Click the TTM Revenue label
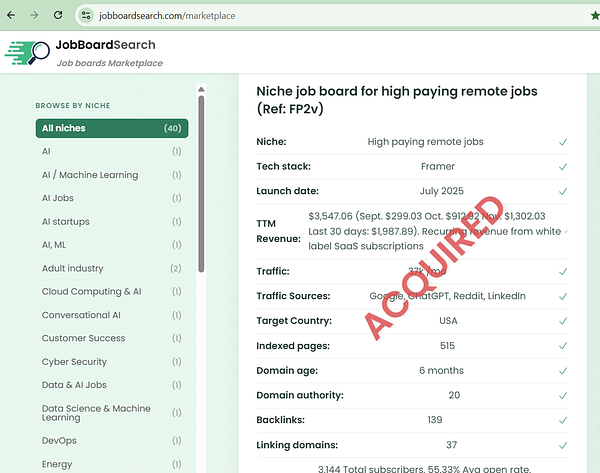600x473 pixels. point(278,231)
